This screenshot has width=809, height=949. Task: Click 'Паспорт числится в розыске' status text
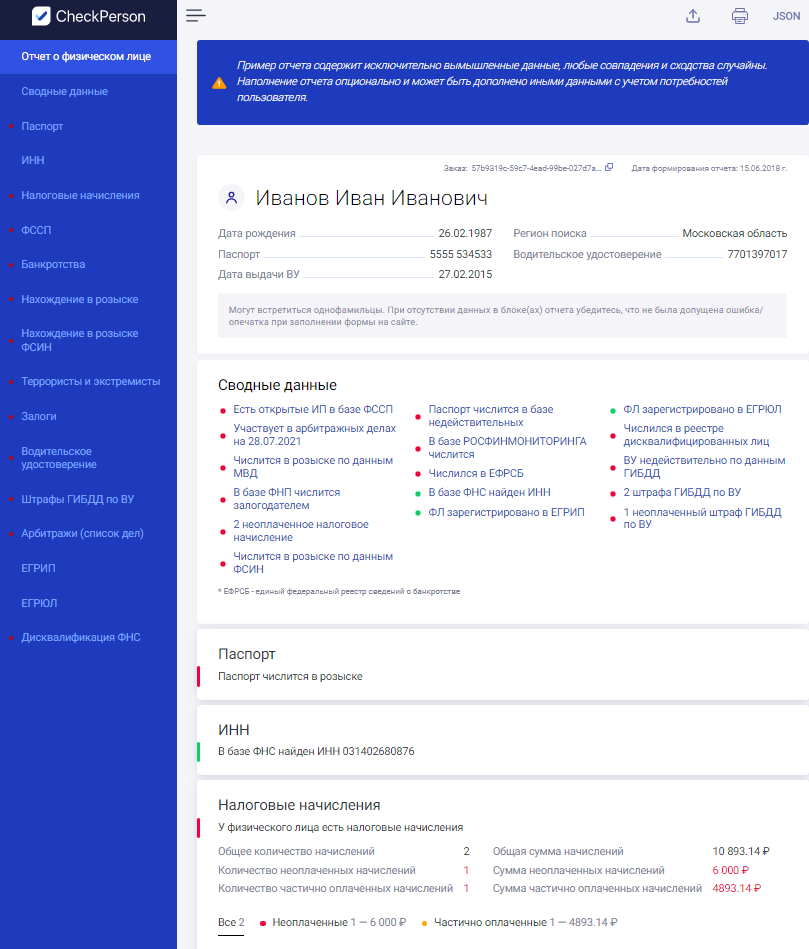coord(290,676)
